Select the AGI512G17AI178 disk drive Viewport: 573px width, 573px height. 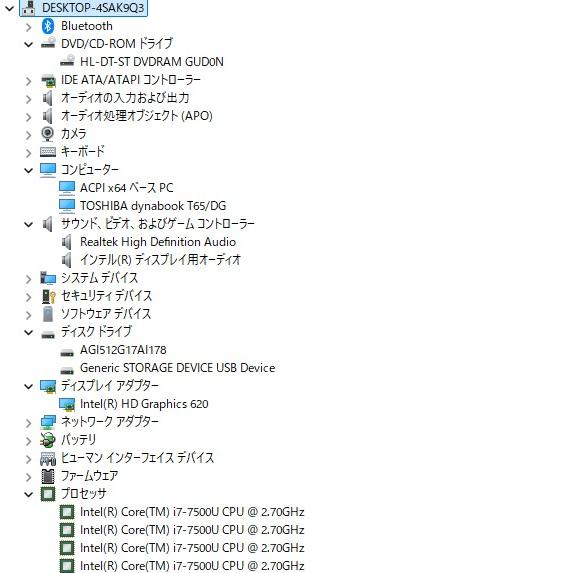(x=123, y=350)
